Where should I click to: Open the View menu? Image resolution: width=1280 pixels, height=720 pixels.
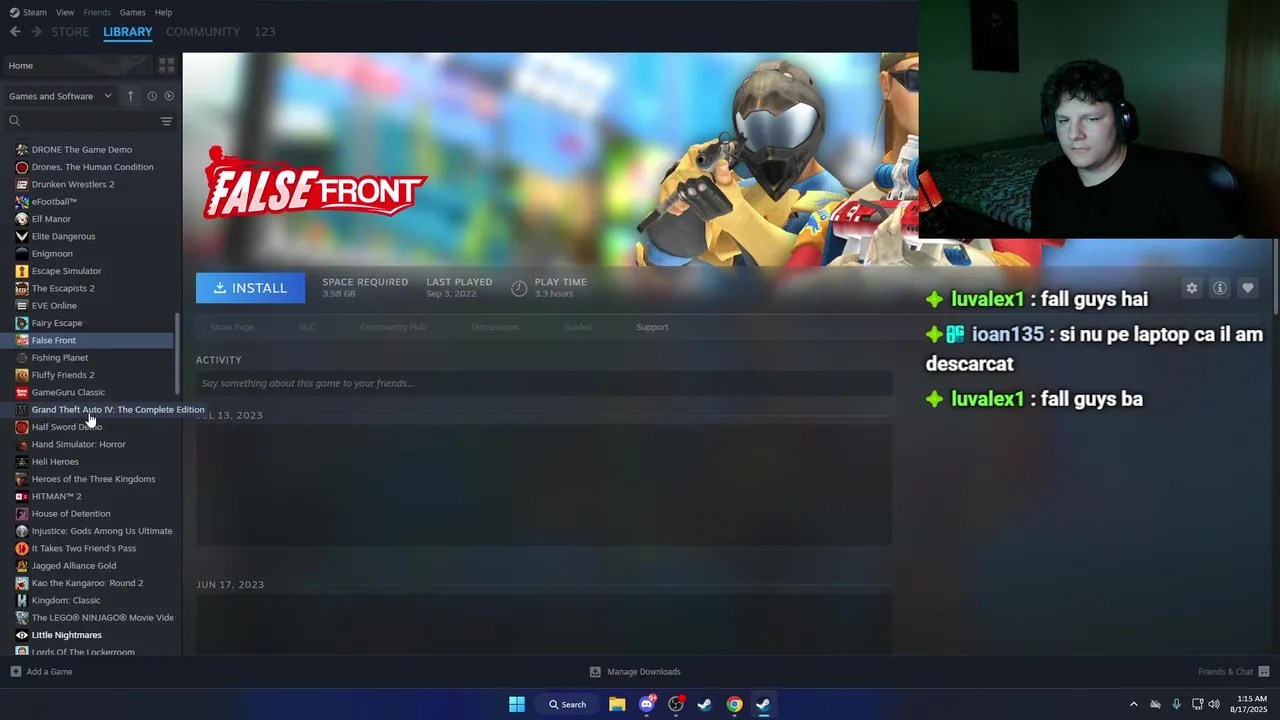(x=65, y=12)
